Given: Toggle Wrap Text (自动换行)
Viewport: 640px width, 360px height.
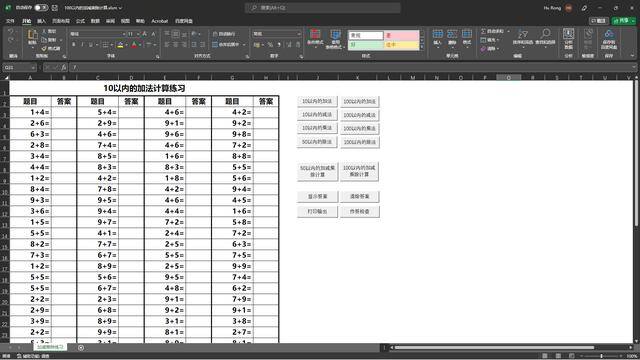Looking at the screenshot, I should (x=224, y=34).
